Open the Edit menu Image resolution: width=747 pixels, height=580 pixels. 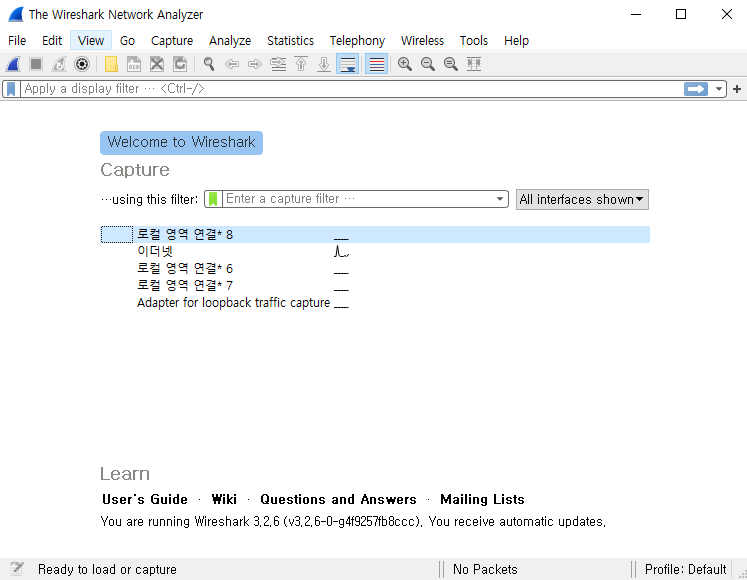point(52,41)
